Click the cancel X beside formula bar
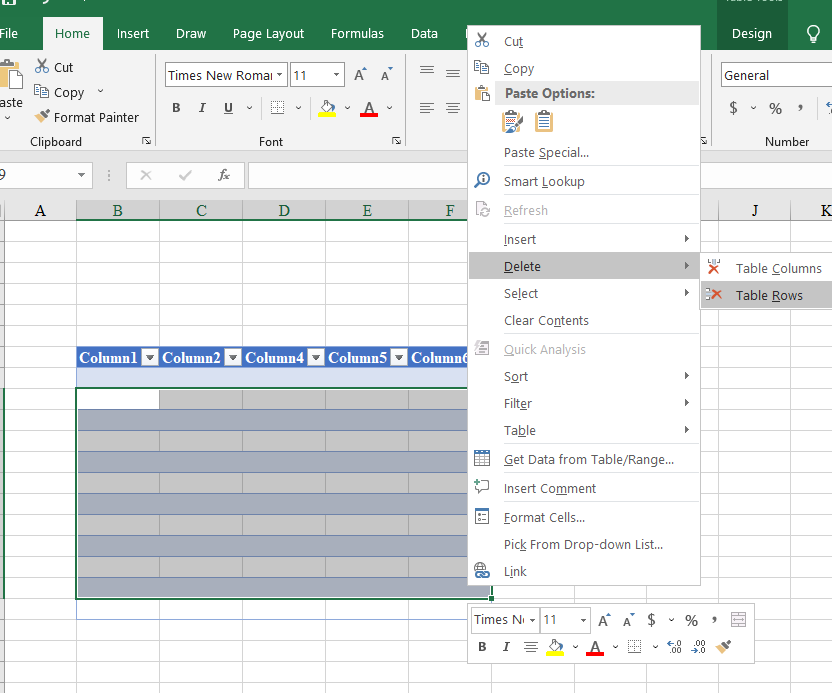 (146, 175)
